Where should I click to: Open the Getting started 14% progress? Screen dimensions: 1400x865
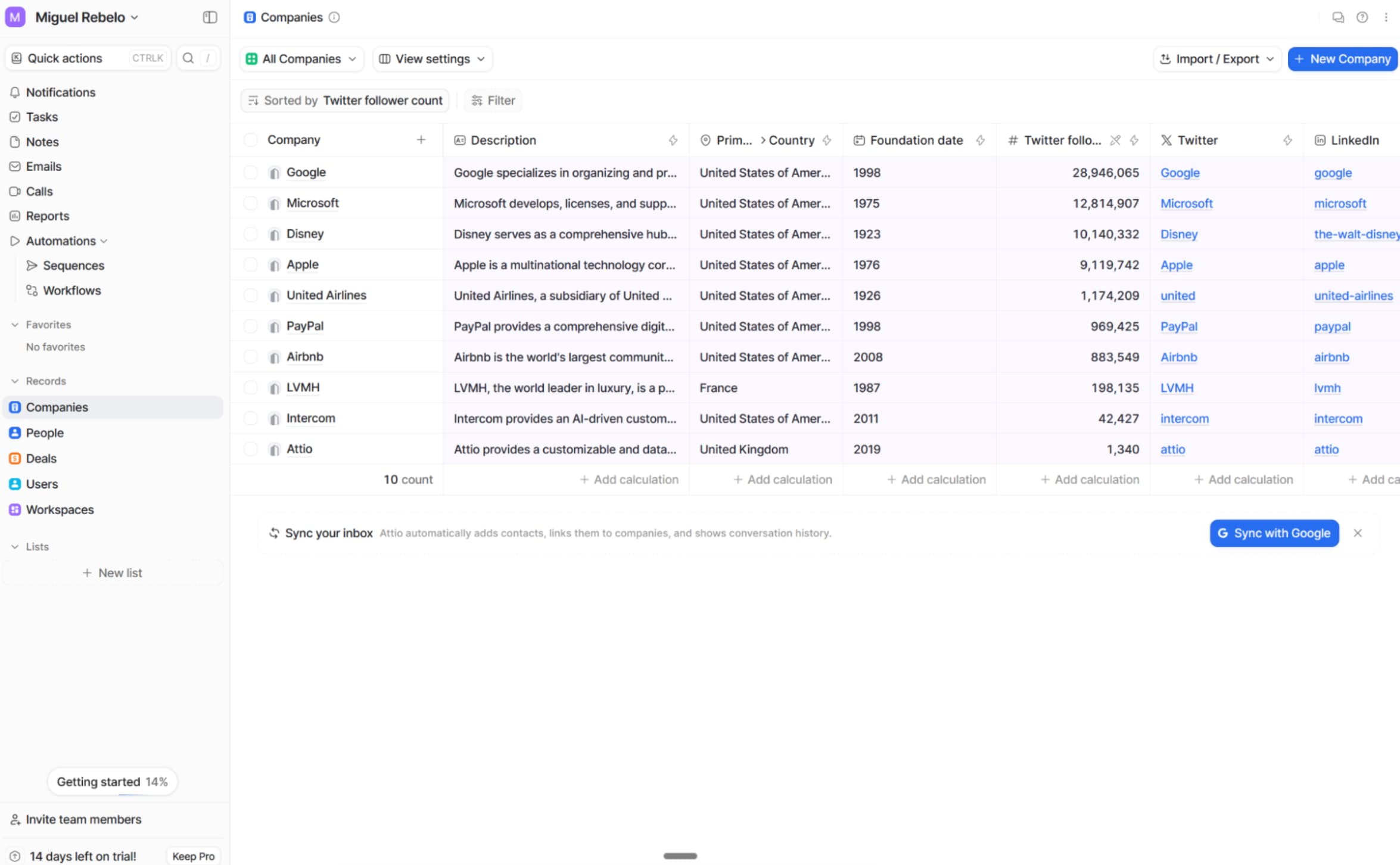click(112, 782)
